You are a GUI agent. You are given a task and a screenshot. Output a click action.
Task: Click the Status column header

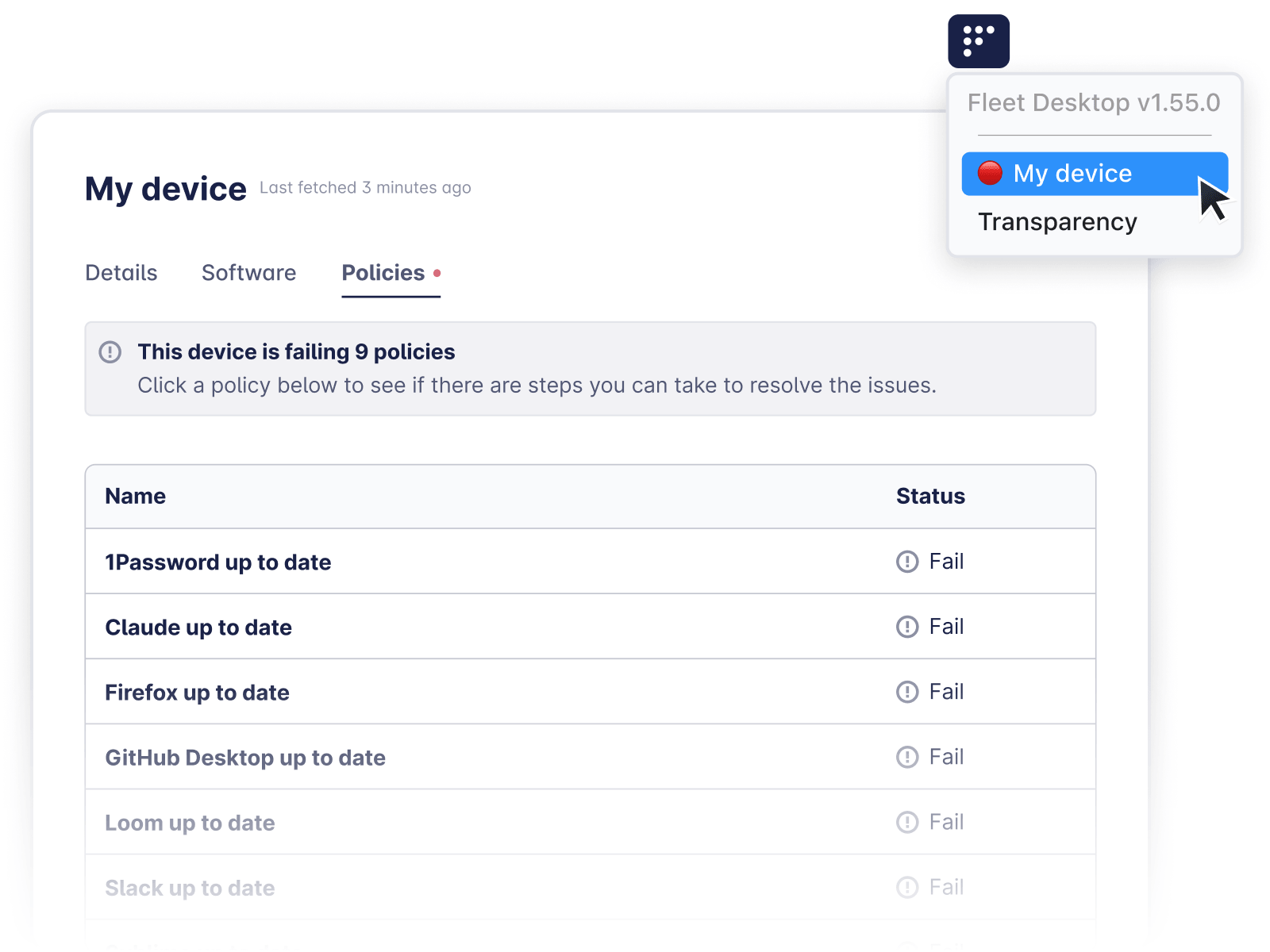click(931, 497)
